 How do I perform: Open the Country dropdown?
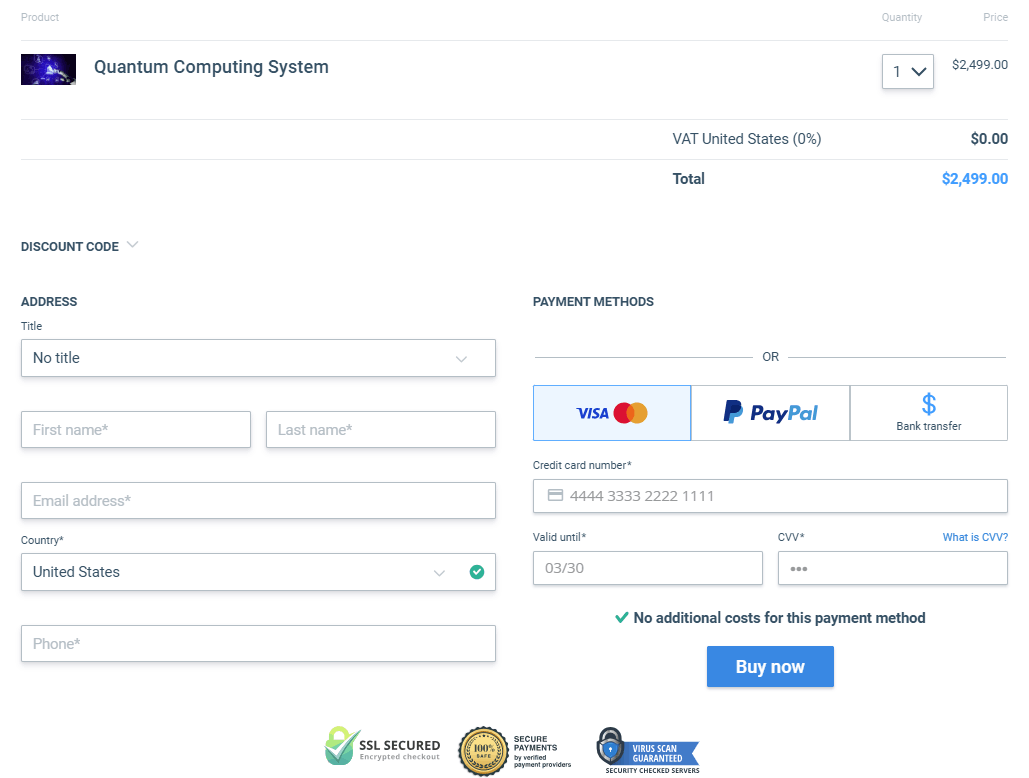[258, 572]
